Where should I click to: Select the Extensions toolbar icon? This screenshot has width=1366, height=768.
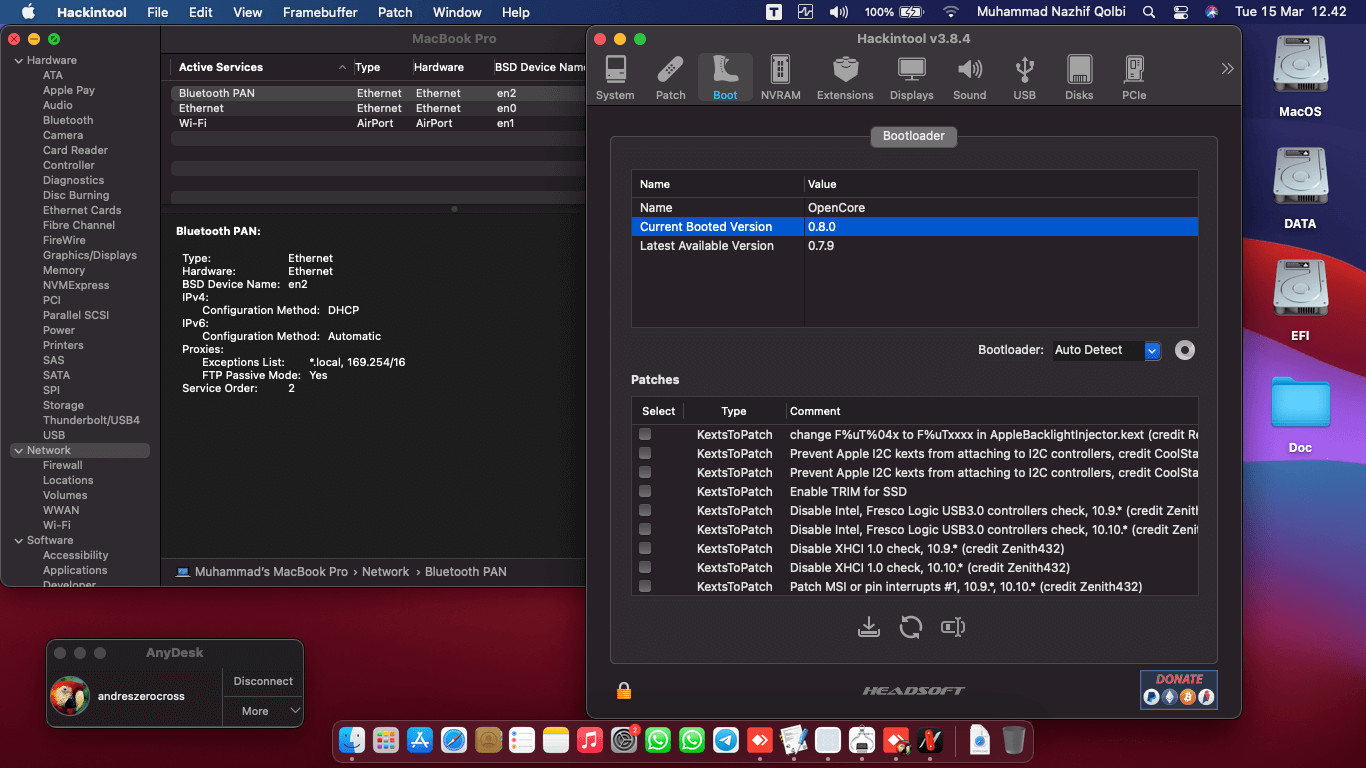(845, 78)
